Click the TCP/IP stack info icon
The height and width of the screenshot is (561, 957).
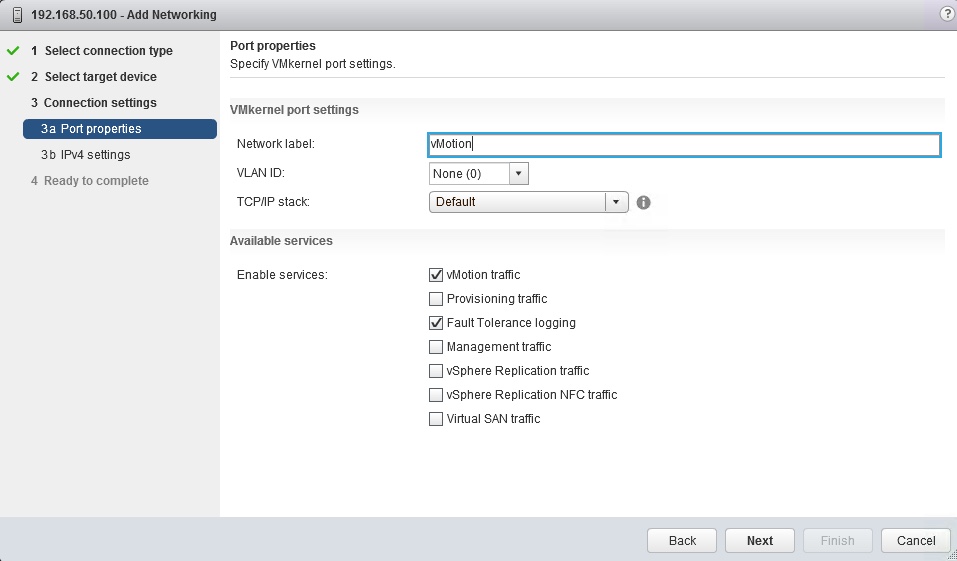tap(644, 202)
